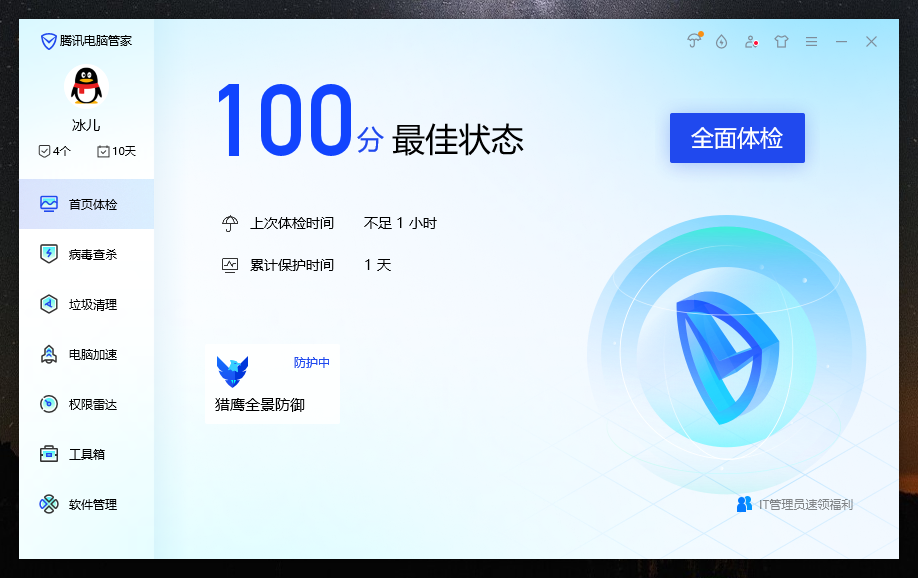Click the 病毒查杀 lightning shield icon
This screenshot has height=578, width=918.
[x=49, y=254]
